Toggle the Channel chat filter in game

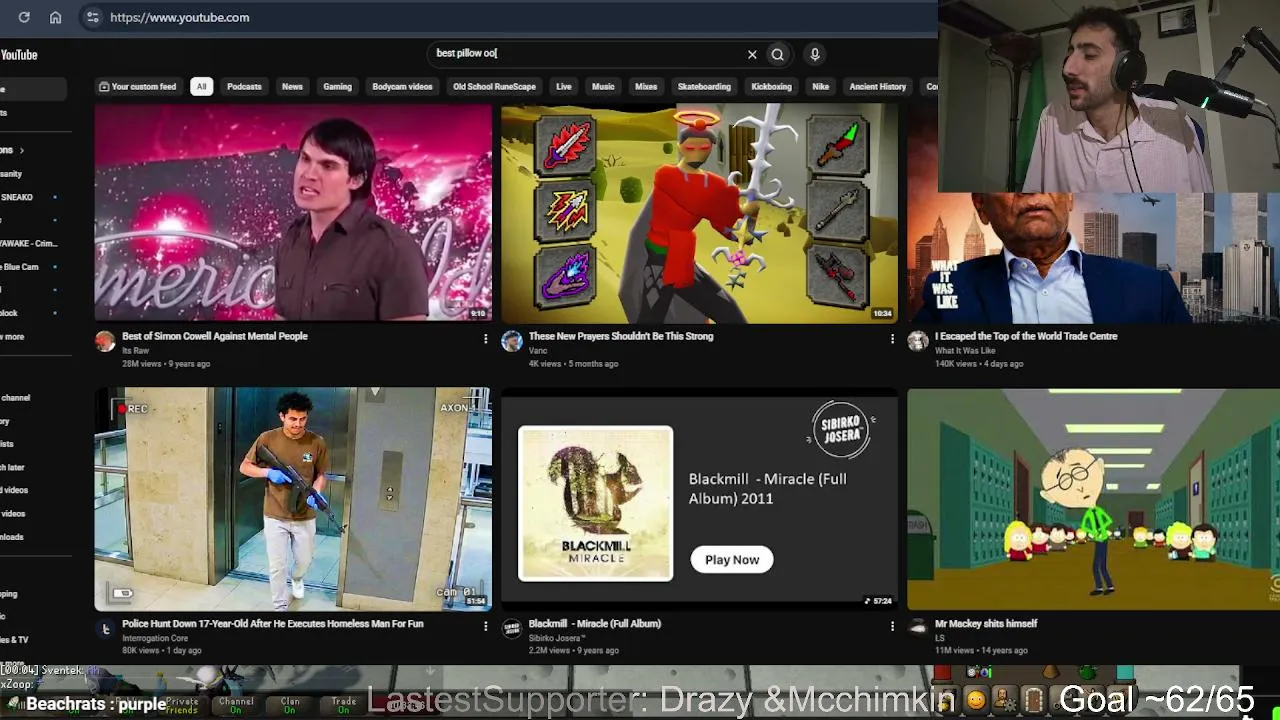click(x=236, y=705)
